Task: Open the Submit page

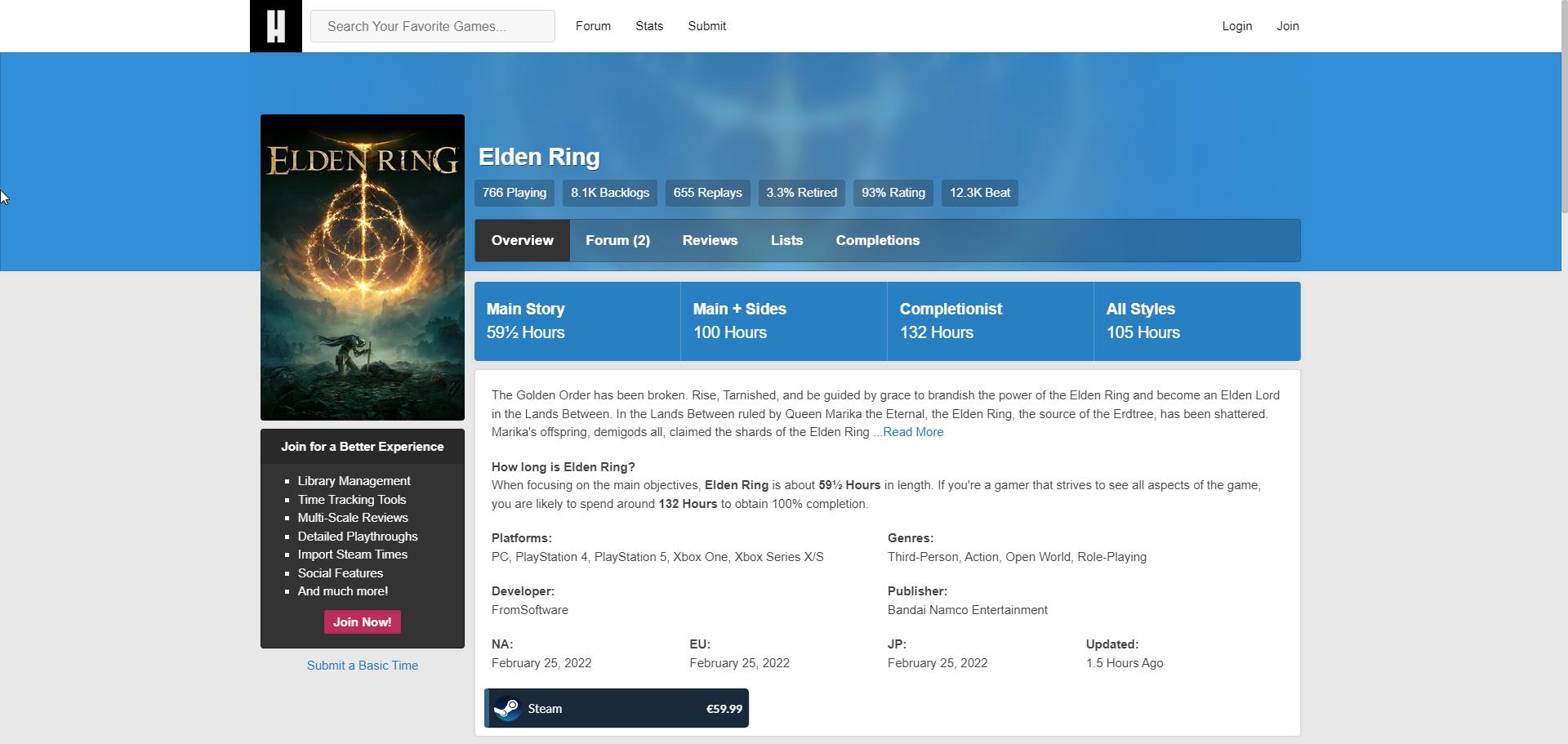Action: point(706,26)
